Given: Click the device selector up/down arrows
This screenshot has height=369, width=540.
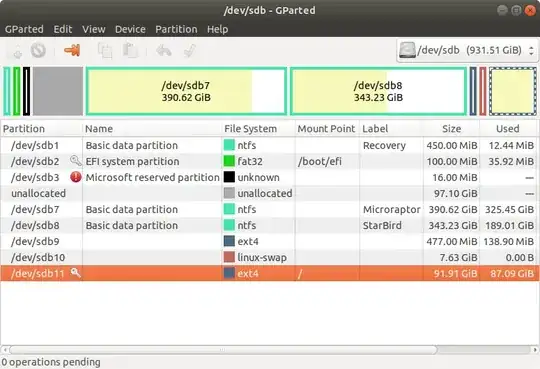Looking at the screenshot, I should tap(531, 51).
